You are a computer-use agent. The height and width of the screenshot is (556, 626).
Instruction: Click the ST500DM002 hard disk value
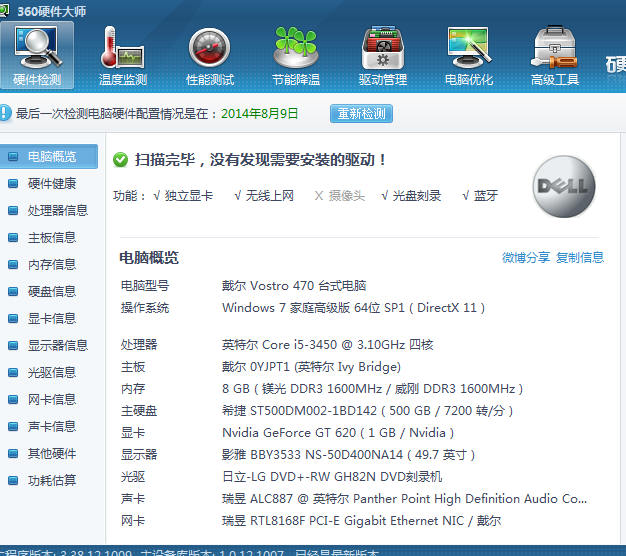pyautogui.click(x=367, y=411)
